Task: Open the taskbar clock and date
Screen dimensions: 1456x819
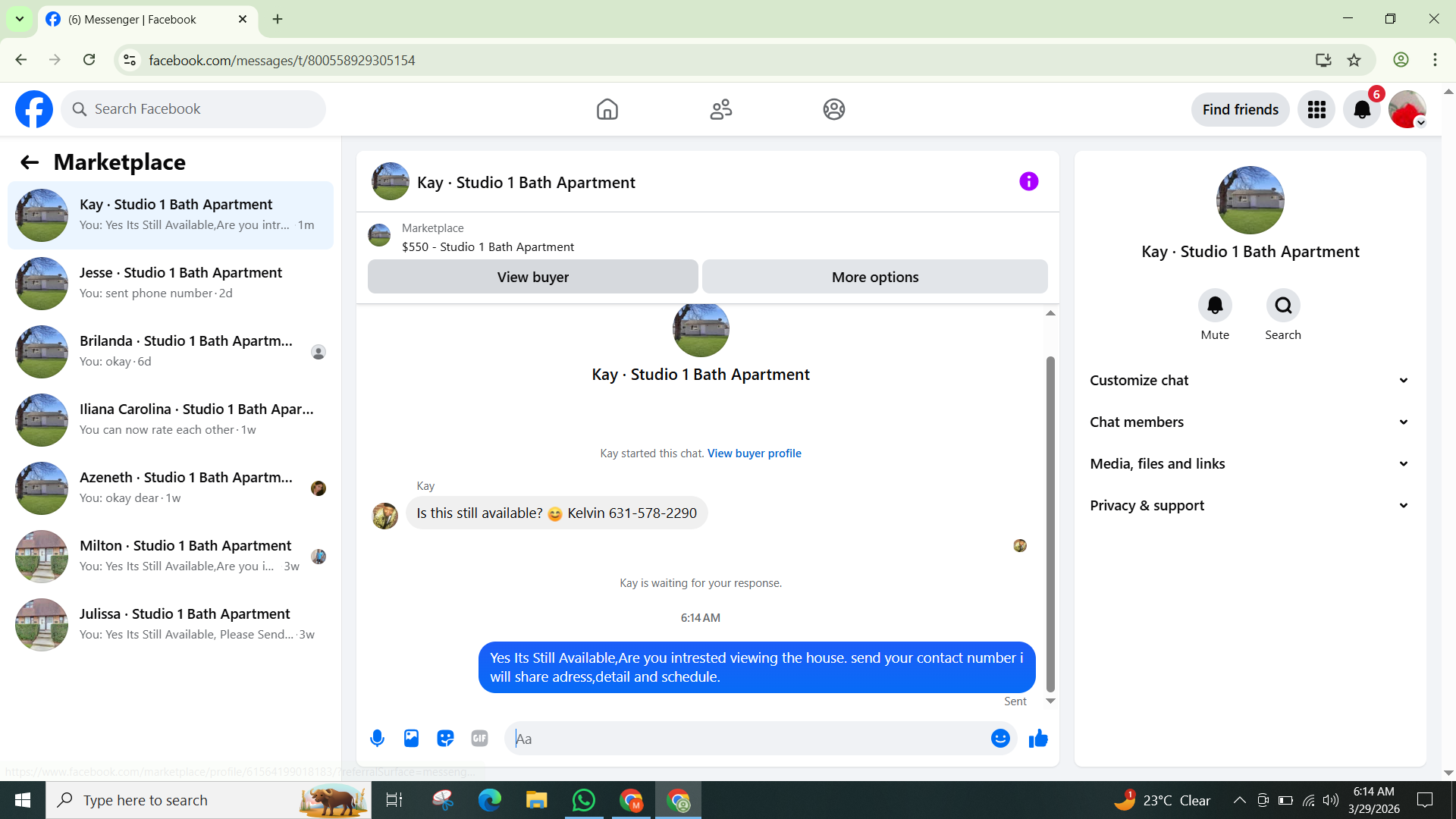Action: (x=1373, y=800)
